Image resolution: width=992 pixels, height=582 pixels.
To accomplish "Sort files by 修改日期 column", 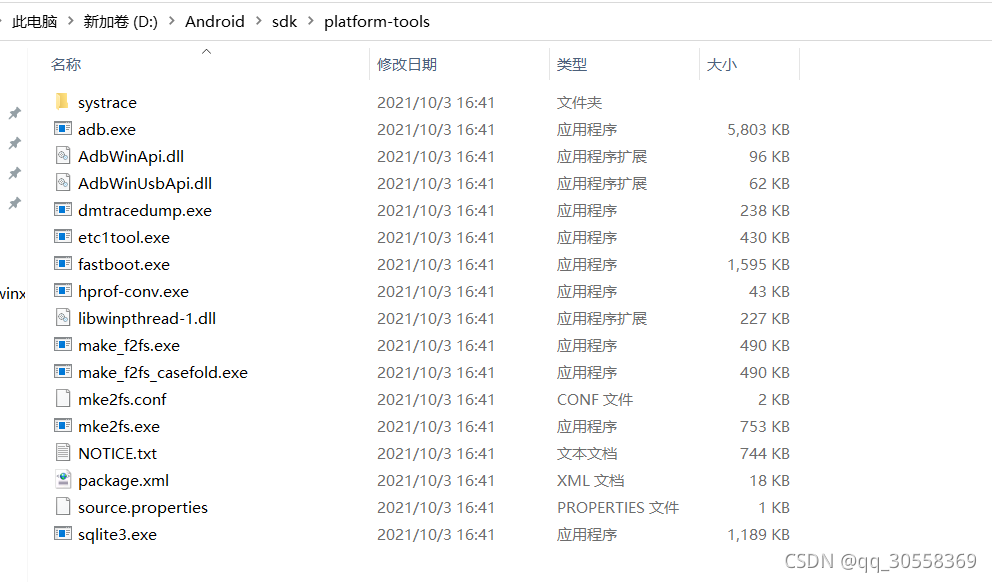I will [407, 65].
